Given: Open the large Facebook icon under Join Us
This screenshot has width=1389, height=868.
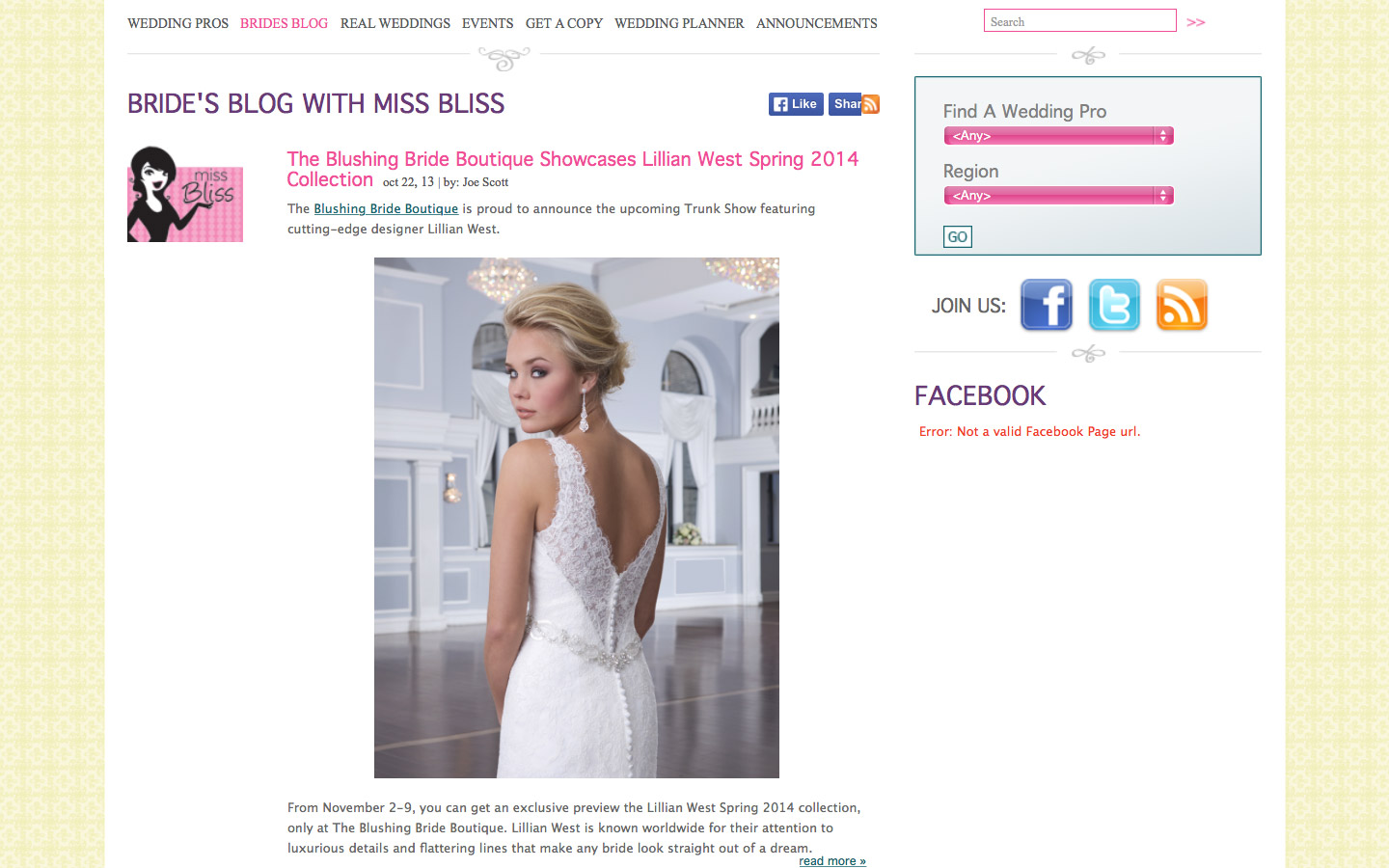Looking at the screenshot, I should [1047, 305].
